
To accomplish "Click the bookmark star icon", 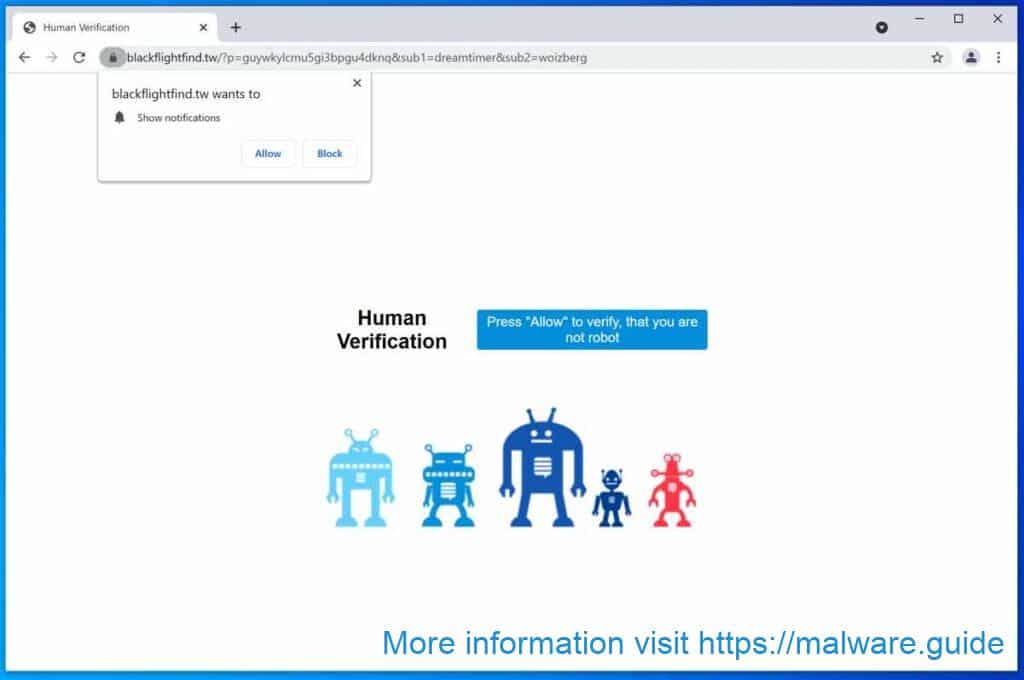I will click(x=937, y=58).
